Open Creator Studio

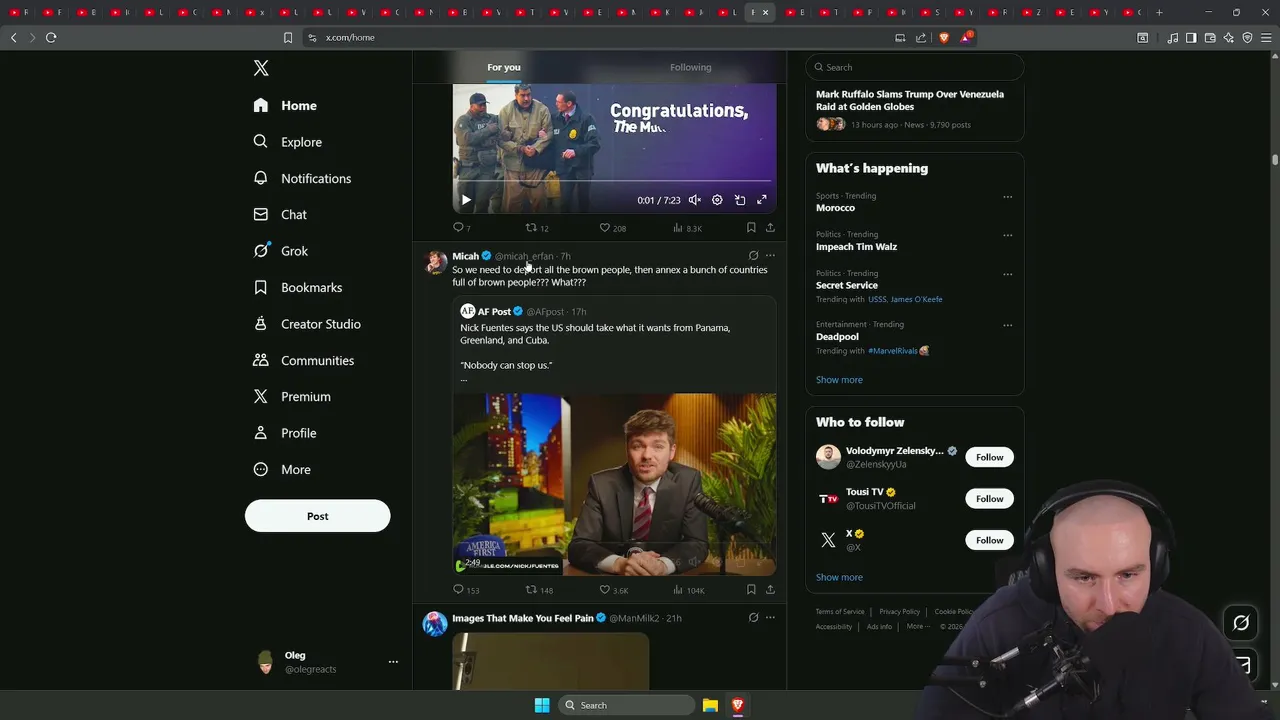(x=307, y=324)
